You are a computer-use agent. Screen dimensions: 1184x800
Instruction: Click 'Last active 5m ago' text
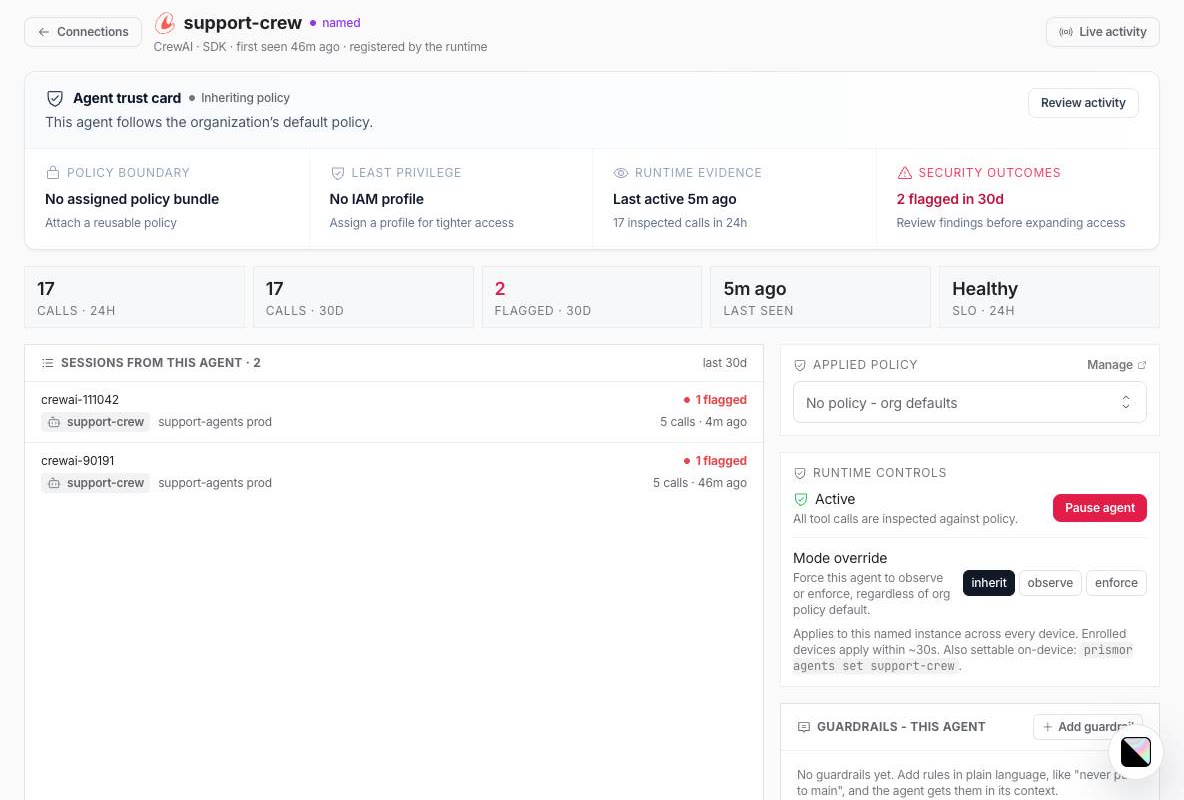pyautogui.click(x=674, y=199)
